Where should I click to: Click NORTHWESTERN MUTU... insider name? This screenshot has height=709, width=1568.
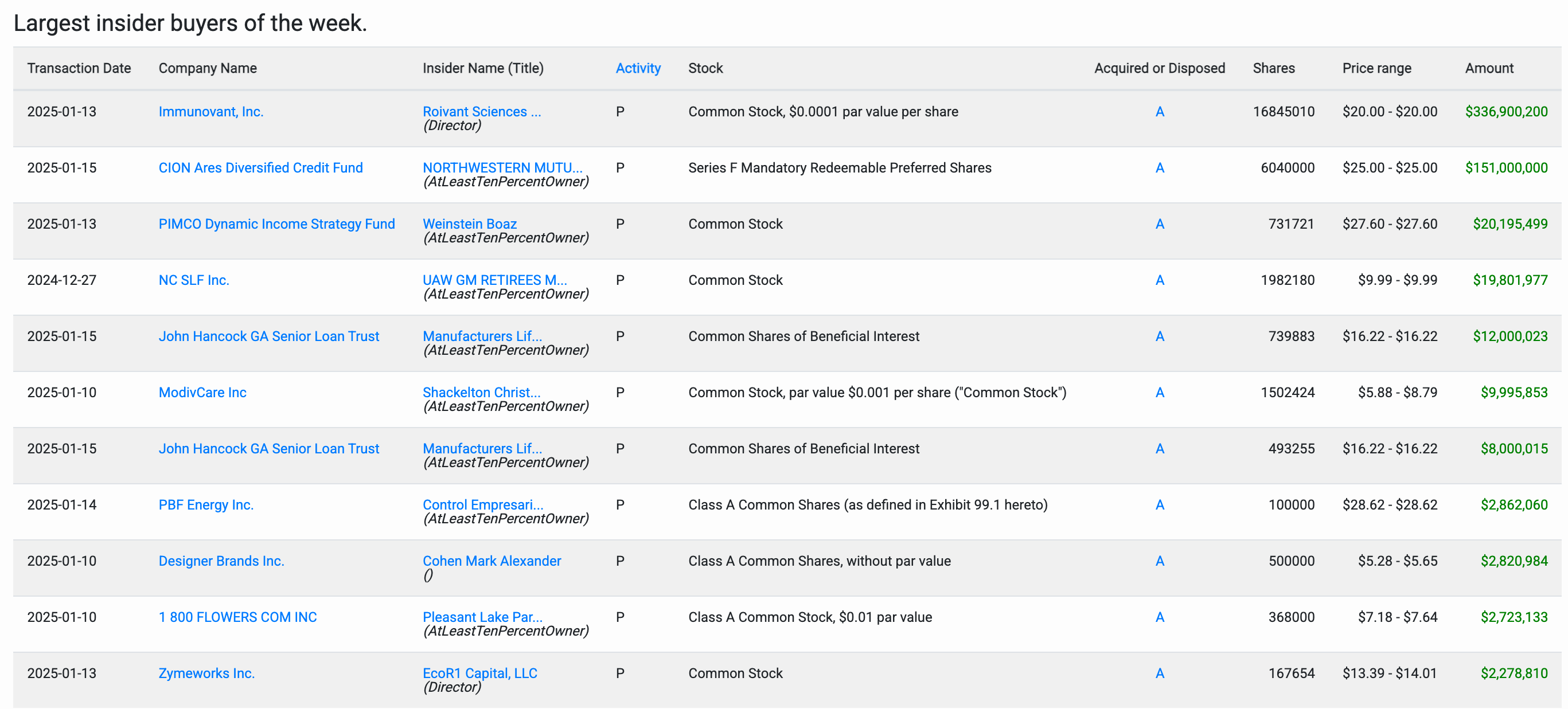502,168
